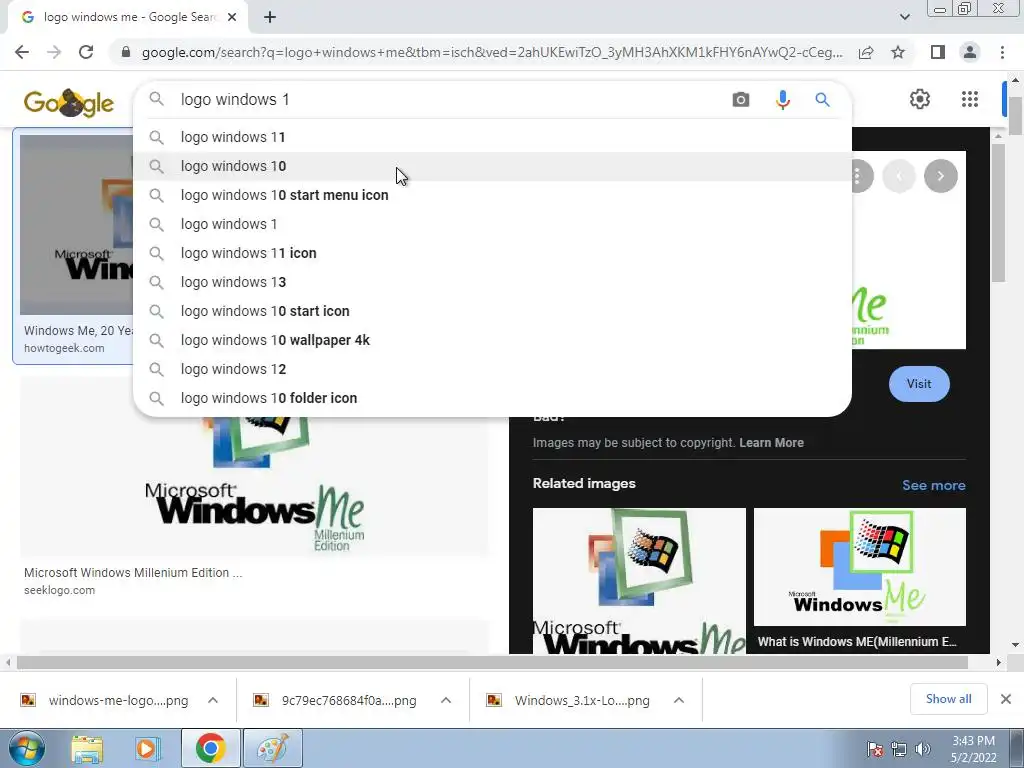Select suggestion 'logo windows 10'
1024x768 pixels.
click(x=492, y=166)
